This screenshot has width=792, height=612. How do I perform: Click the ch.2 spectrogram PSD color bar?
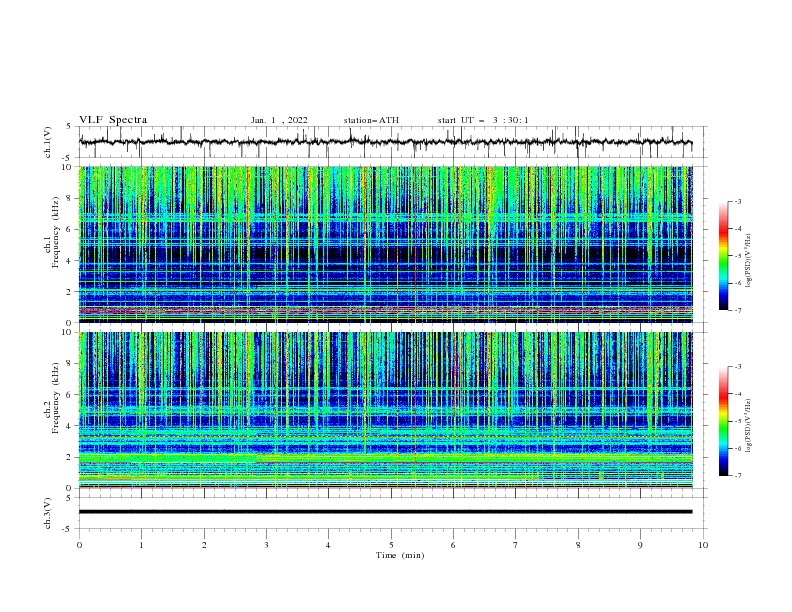pos(724,421)
